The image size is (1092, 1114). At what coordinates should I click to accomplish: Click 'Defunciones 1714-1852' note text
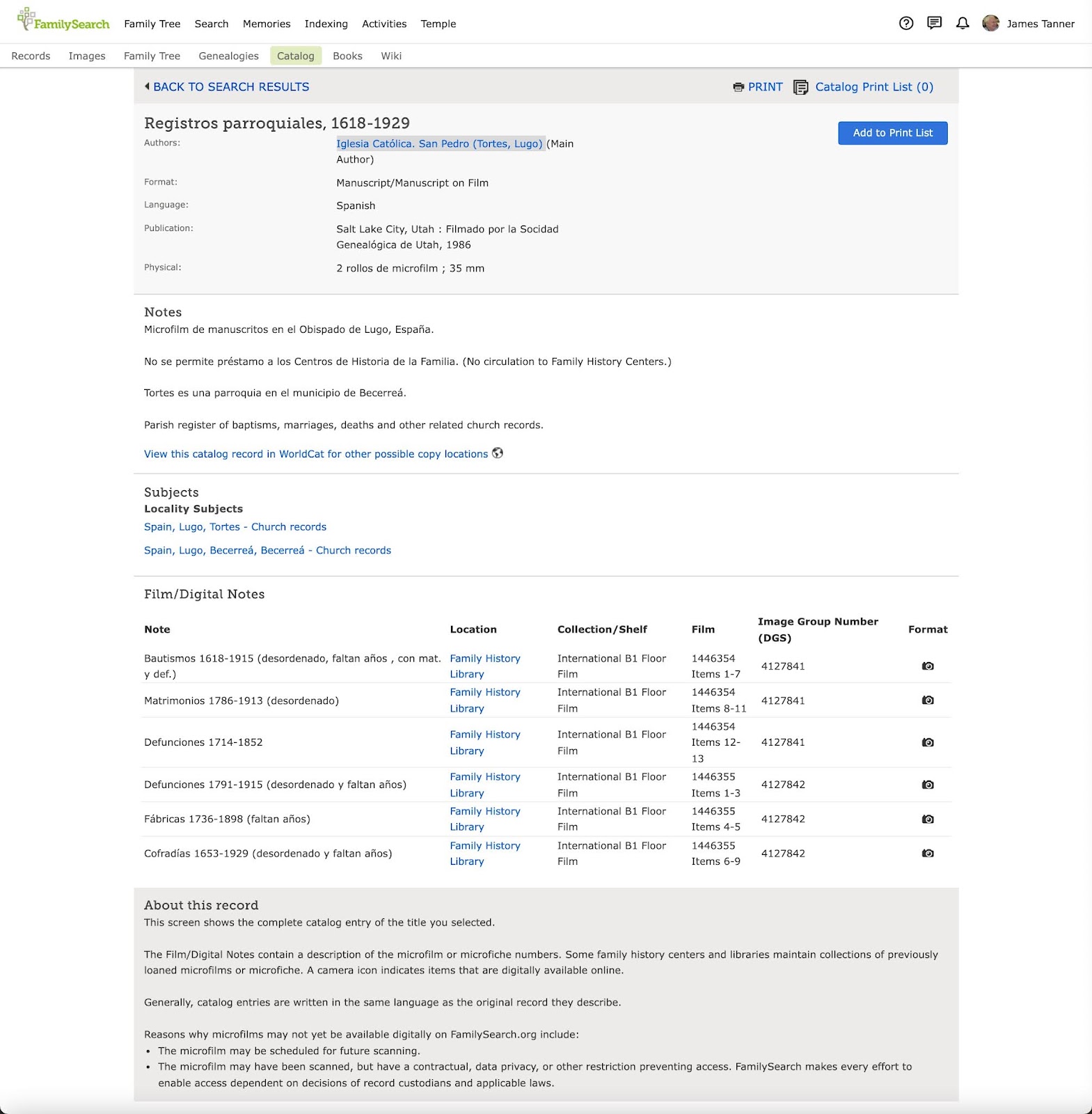[x=203, y=742]
